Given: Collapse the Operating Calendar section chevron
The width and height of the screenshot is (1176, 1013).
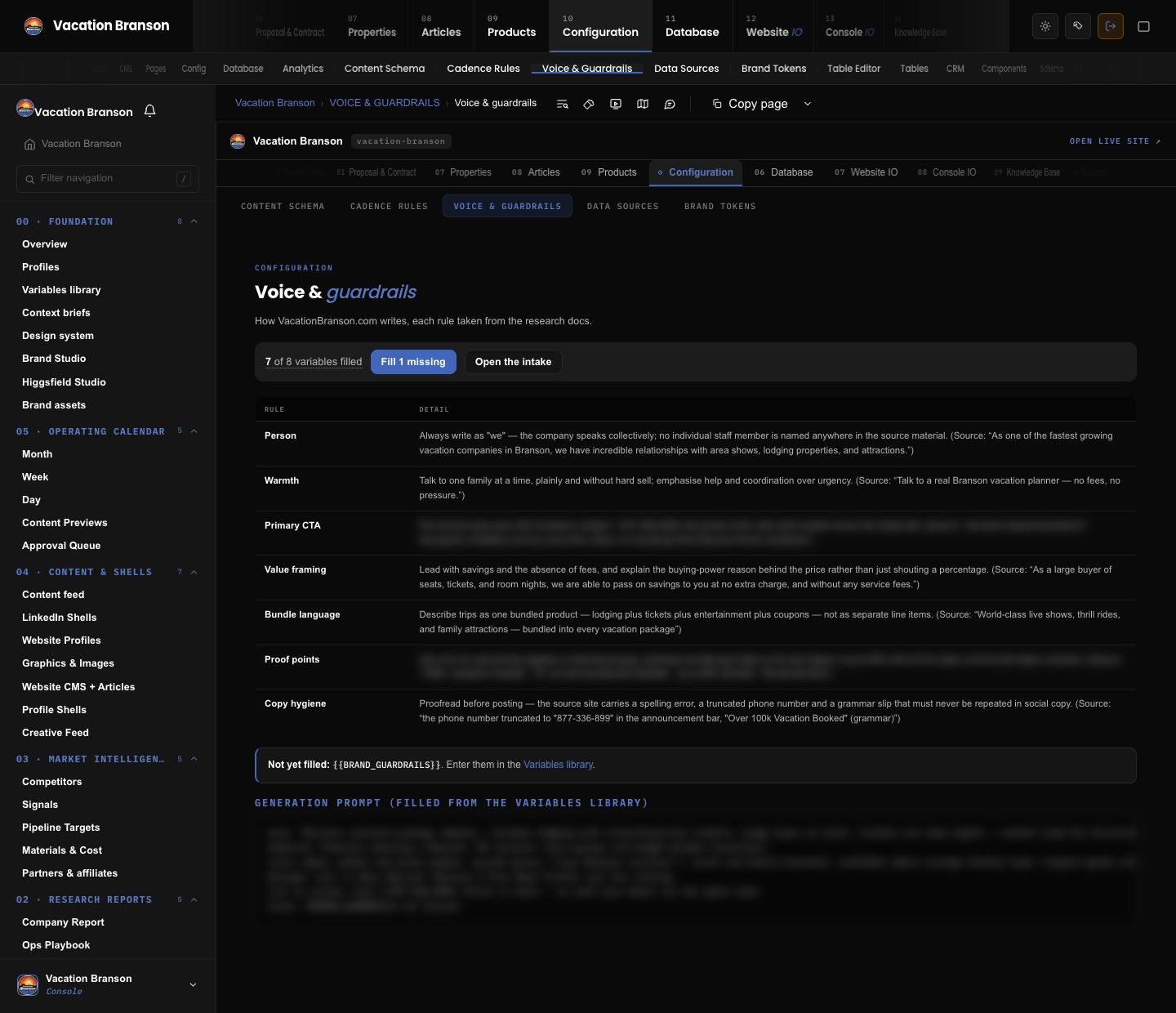Looking at the screenshot, I should point(194,431).
